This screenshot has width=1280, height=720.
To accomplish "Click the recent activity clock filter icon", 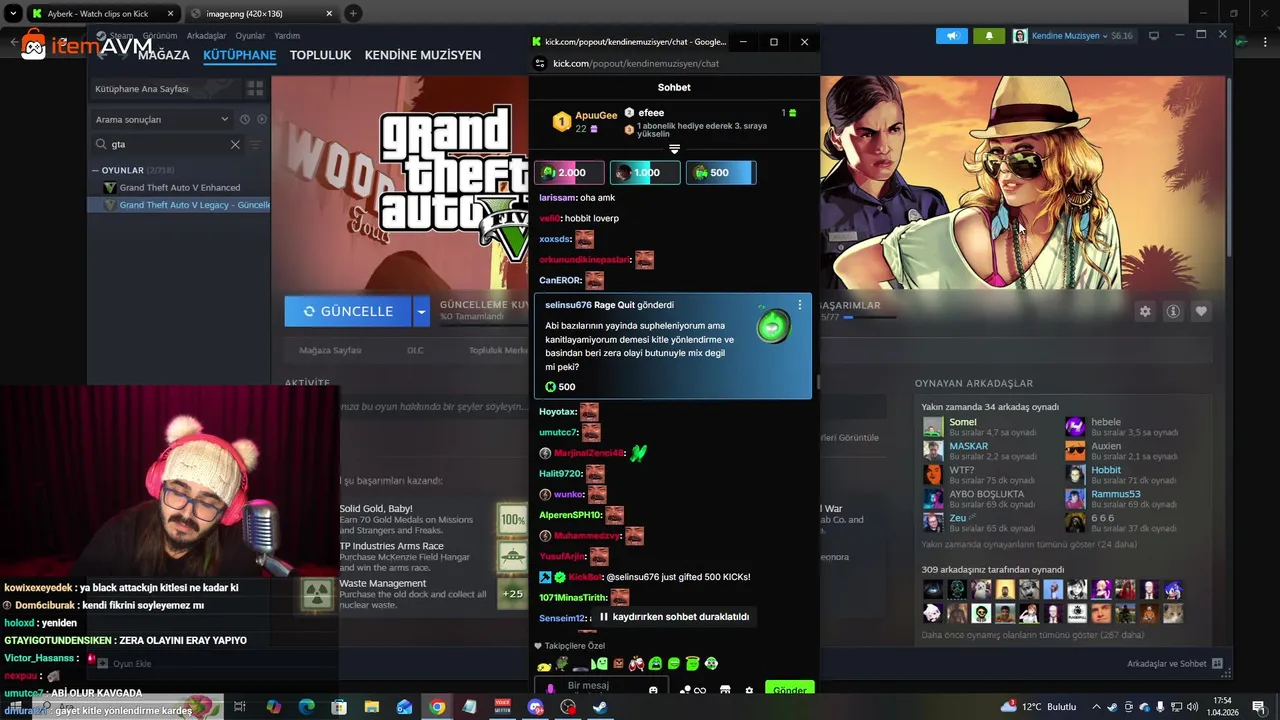I will pyautogui.click(x=245, y=119).
